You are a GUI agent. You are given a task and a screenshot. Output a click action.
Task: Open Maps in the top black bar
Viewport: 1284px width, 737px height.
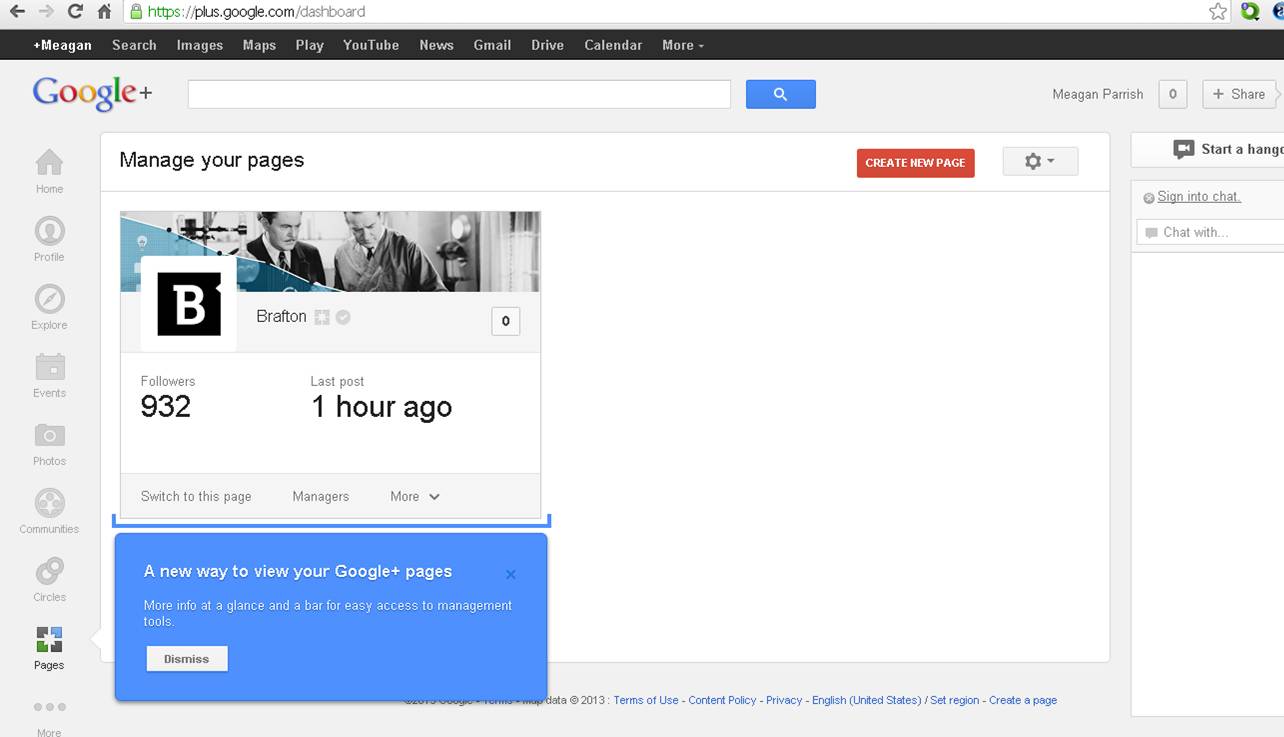click(259, 45)
